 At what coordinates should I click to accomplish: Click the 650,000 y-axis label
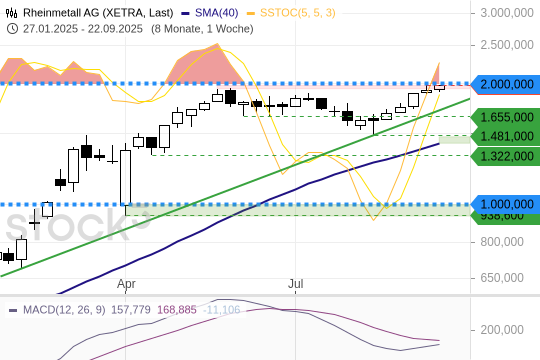502,278
